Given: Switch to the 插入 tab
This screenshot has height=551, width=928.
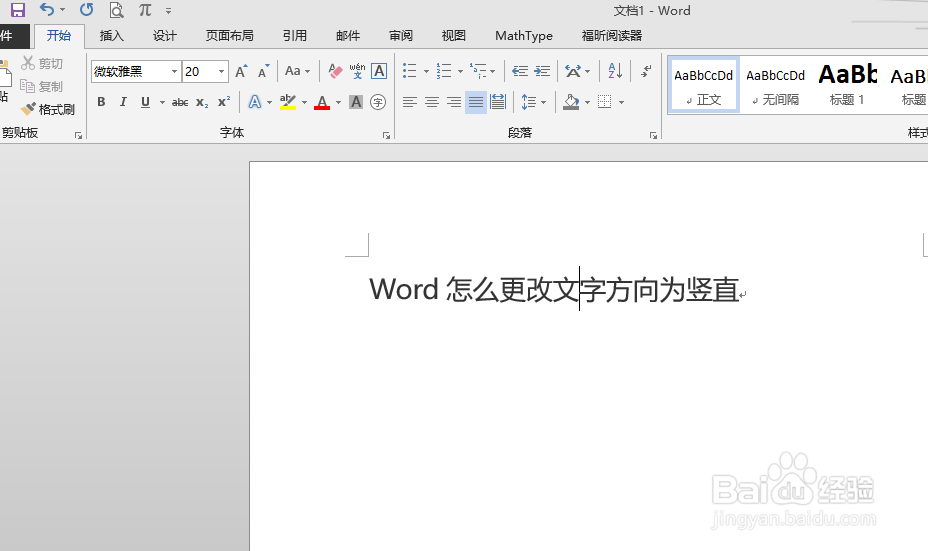Looking at the screenshot, I should (111, 36).
